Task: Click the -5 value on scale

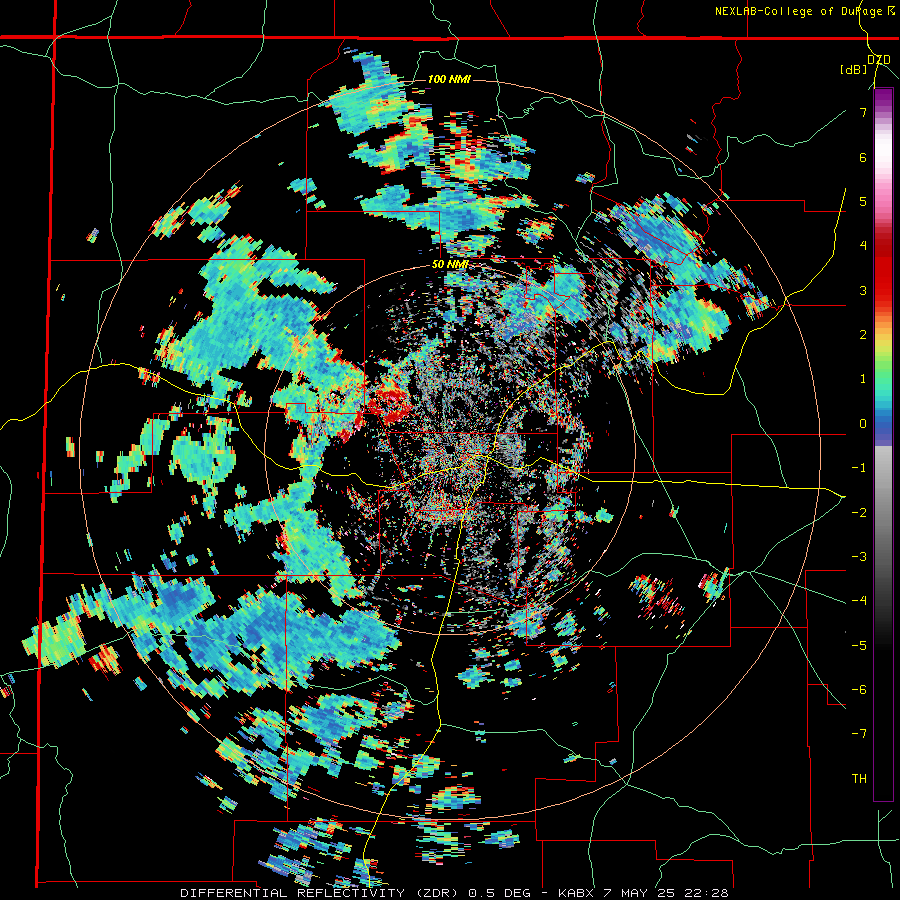Action: [859, 645]
